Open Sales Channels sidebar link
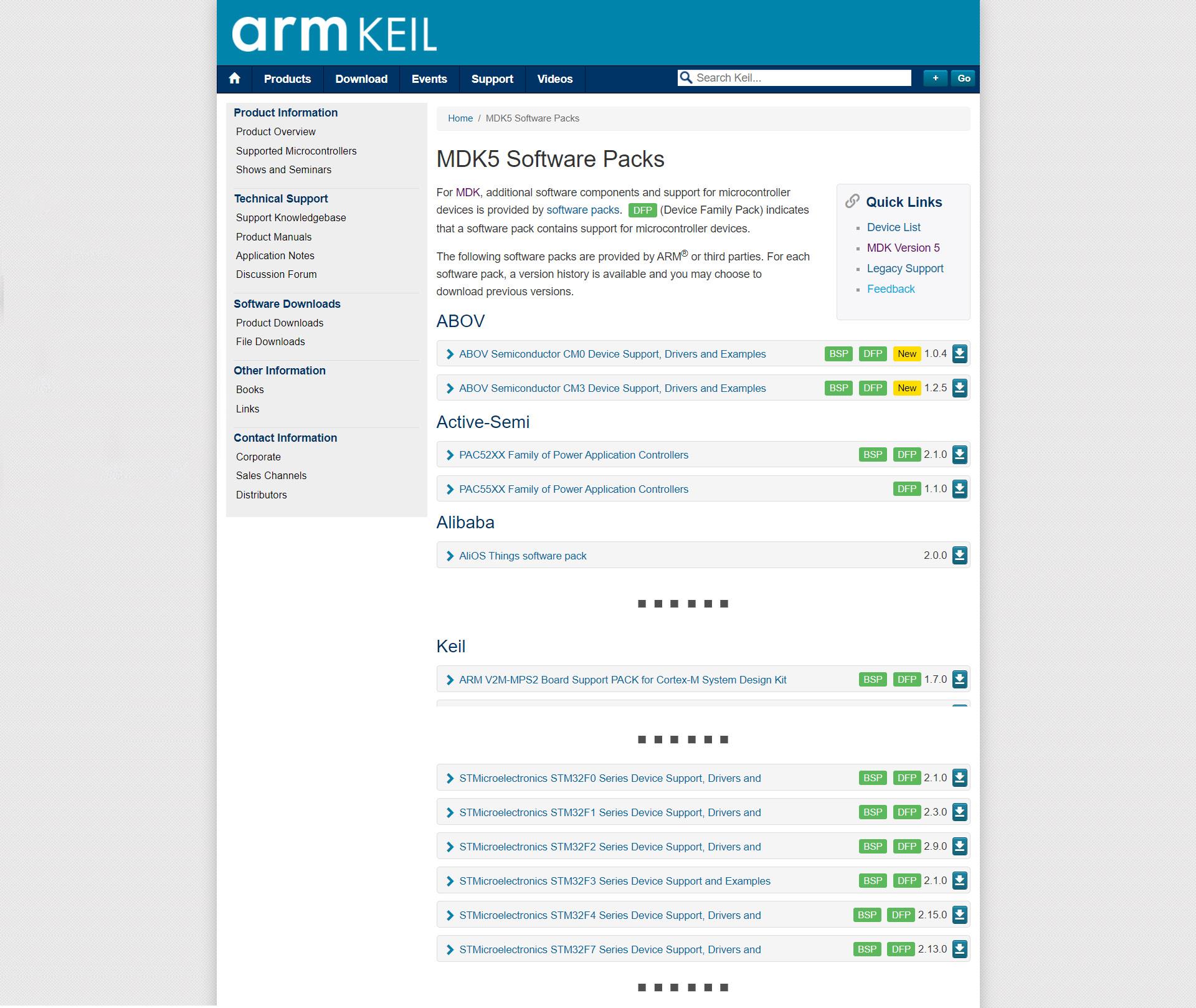Viewport: 1196px width, 1008px height. (271, 475)
